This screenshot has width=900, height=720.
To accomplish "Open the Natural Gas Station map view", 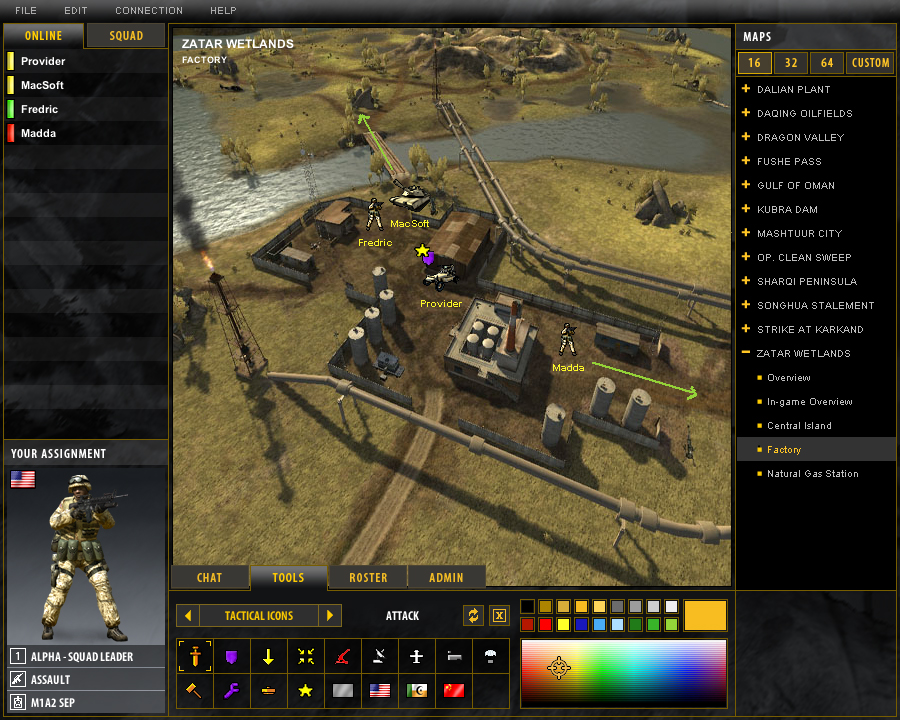I will point(812,474).
